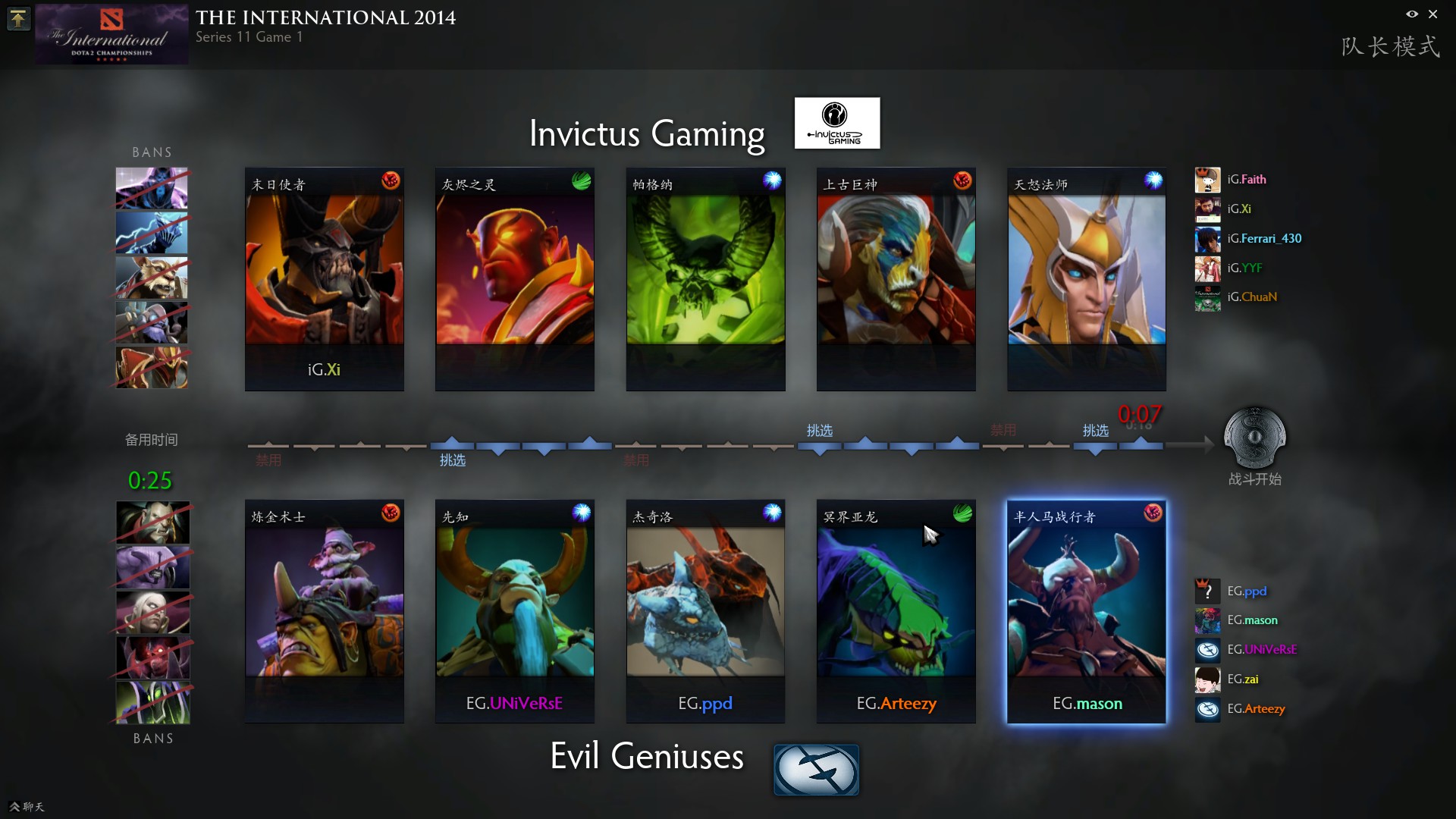Click the first banned hero in top bans
This screenshot has height=819, width=1456.
[x=152, y=188]
